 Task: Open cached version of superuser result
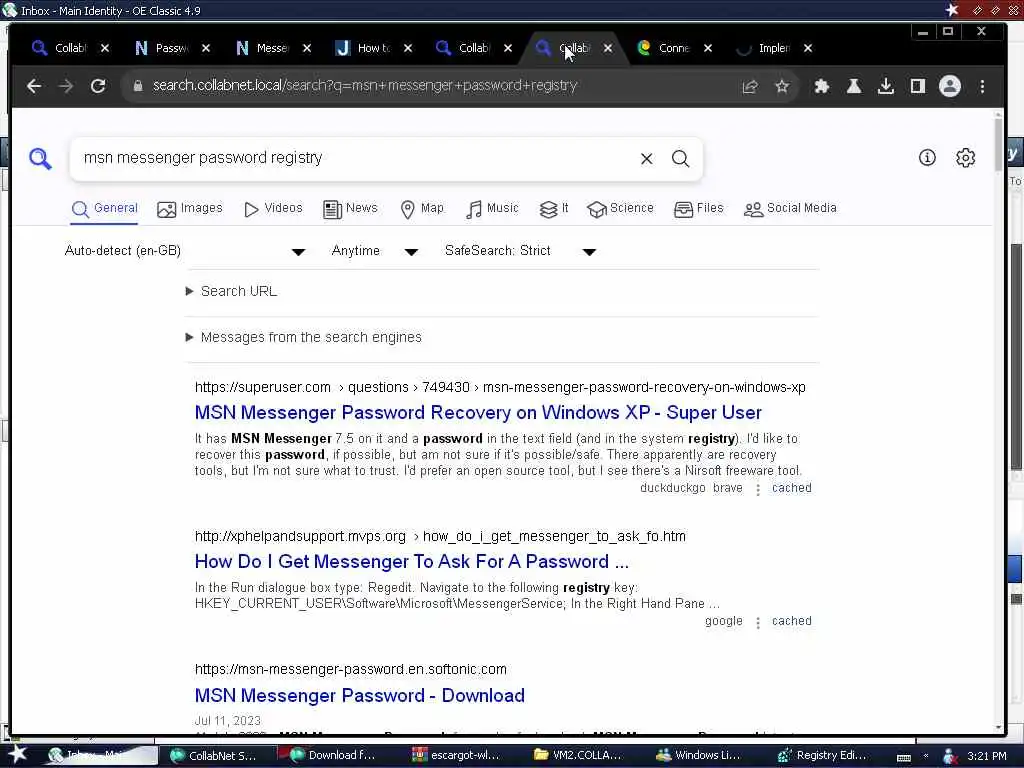(792, 488)
